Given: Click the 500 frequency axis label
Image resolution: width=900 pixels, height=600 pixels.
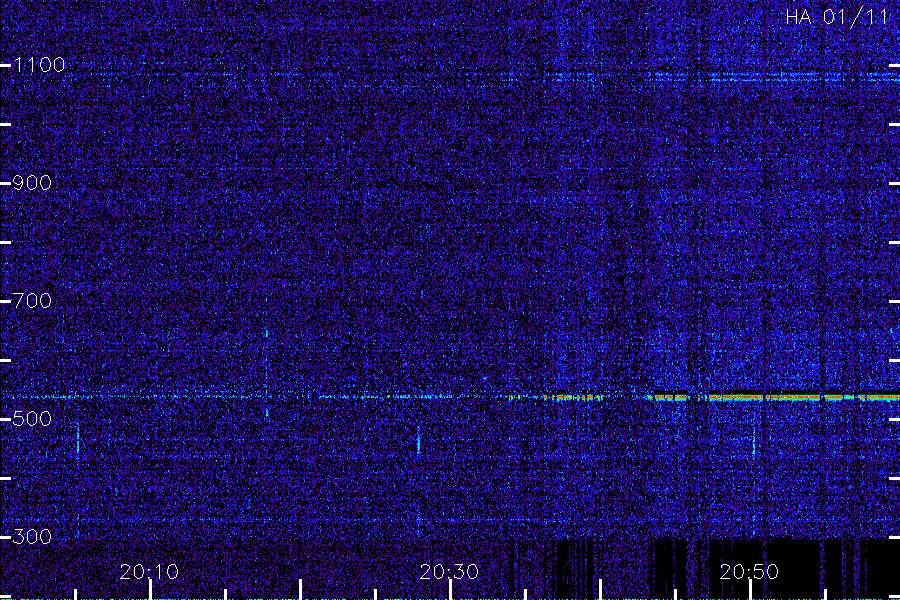Looking at the screenshot, I should point(32,419).
